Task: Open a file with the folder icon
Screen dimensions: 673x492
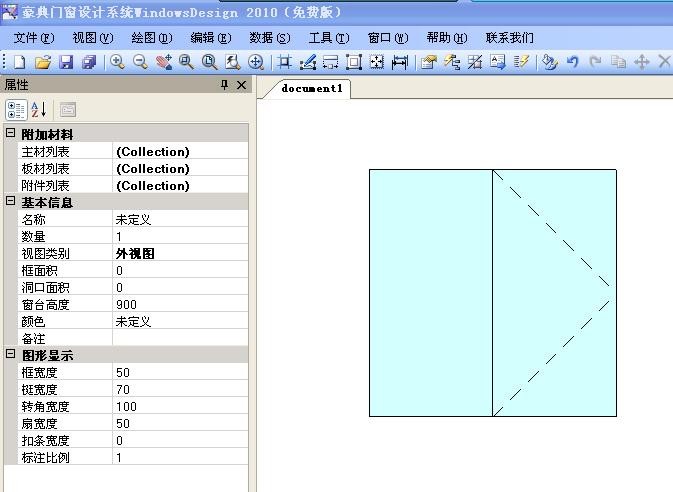Action: [42, 62]
